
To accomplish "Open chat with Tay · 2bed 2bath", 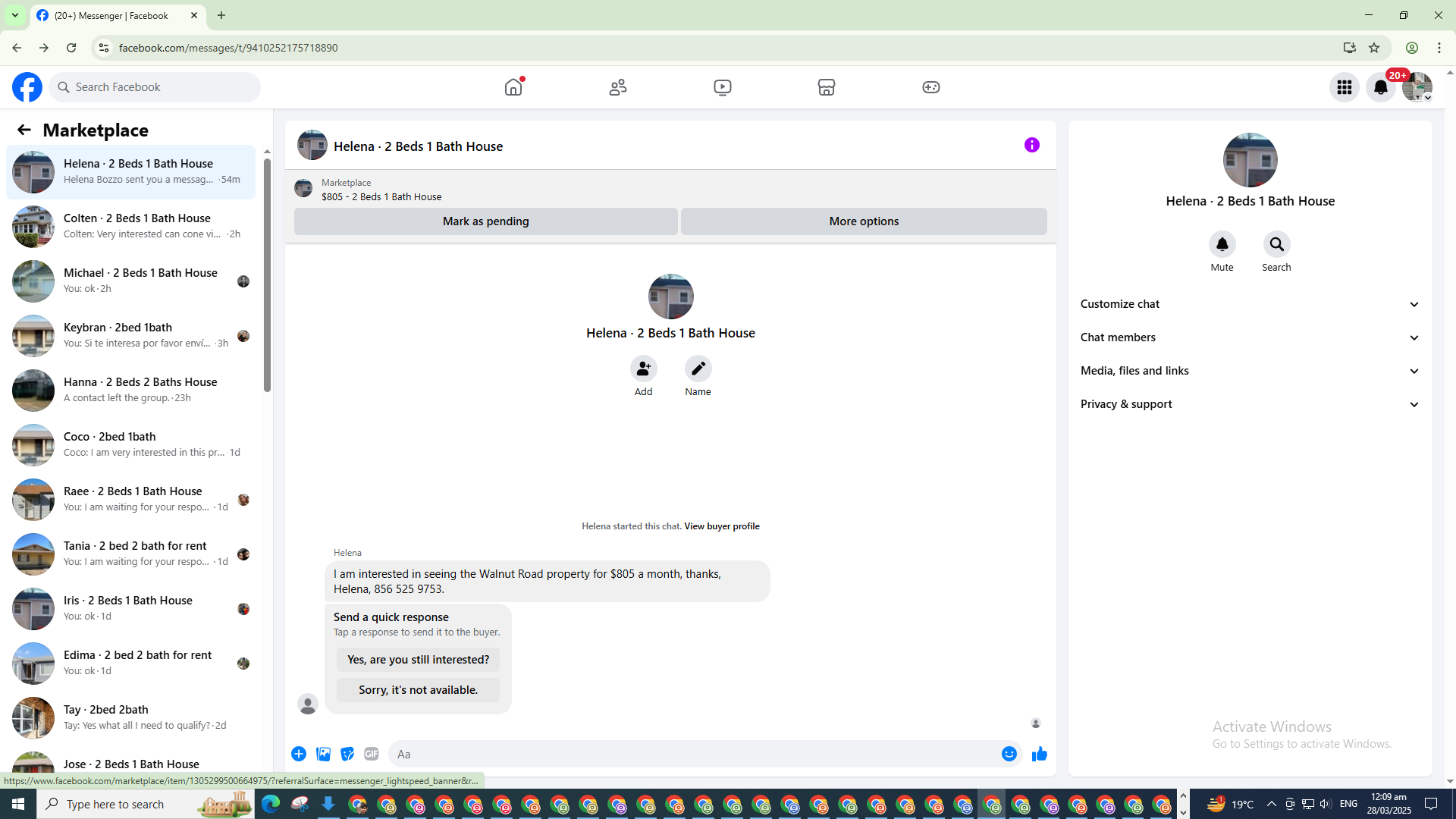I will tap(130, 718).
